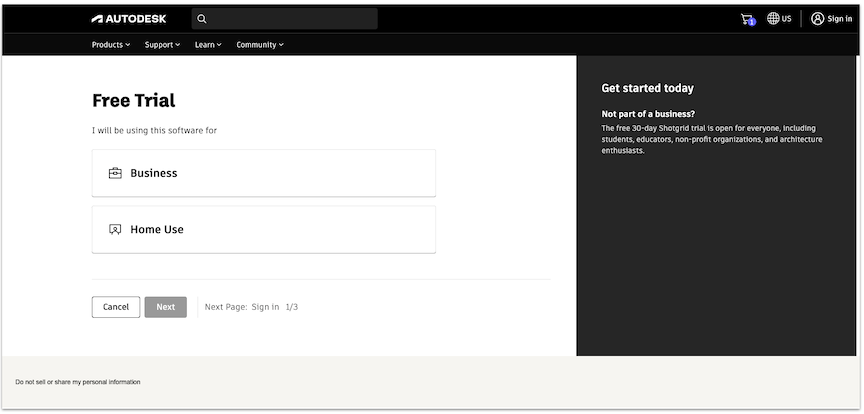Expand the Products menu
The width and height of the screenshot is (864, 414).
click(111, 45)
